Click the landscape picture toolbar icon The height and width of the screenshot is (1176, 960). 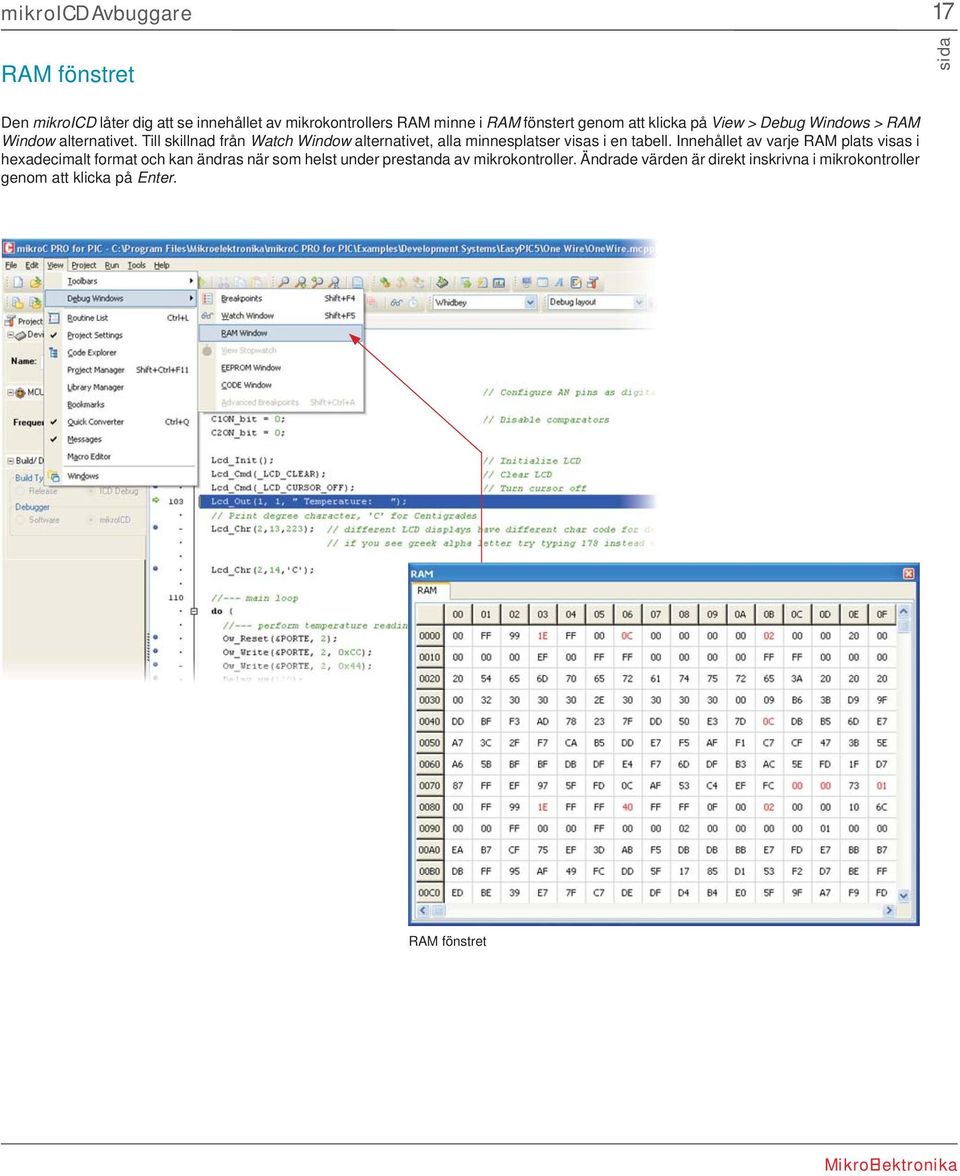[499, 283]
